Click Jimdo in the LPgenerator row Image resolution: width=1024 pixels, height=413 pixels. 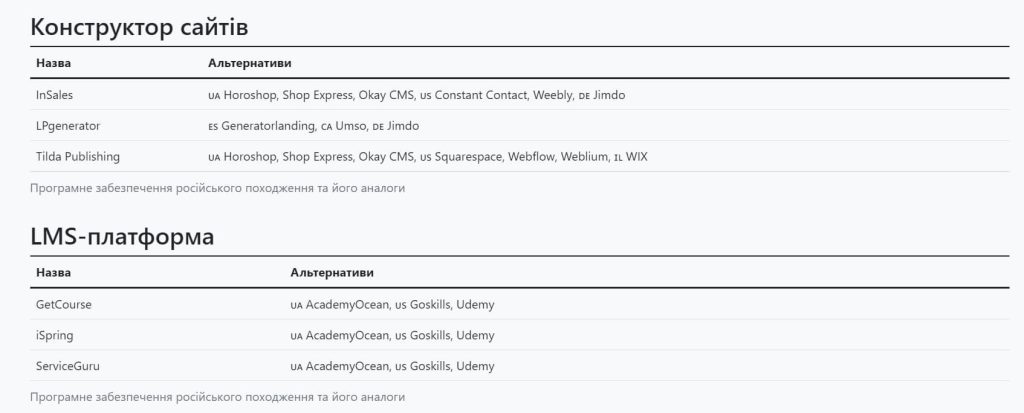click(x=403, y=125)
